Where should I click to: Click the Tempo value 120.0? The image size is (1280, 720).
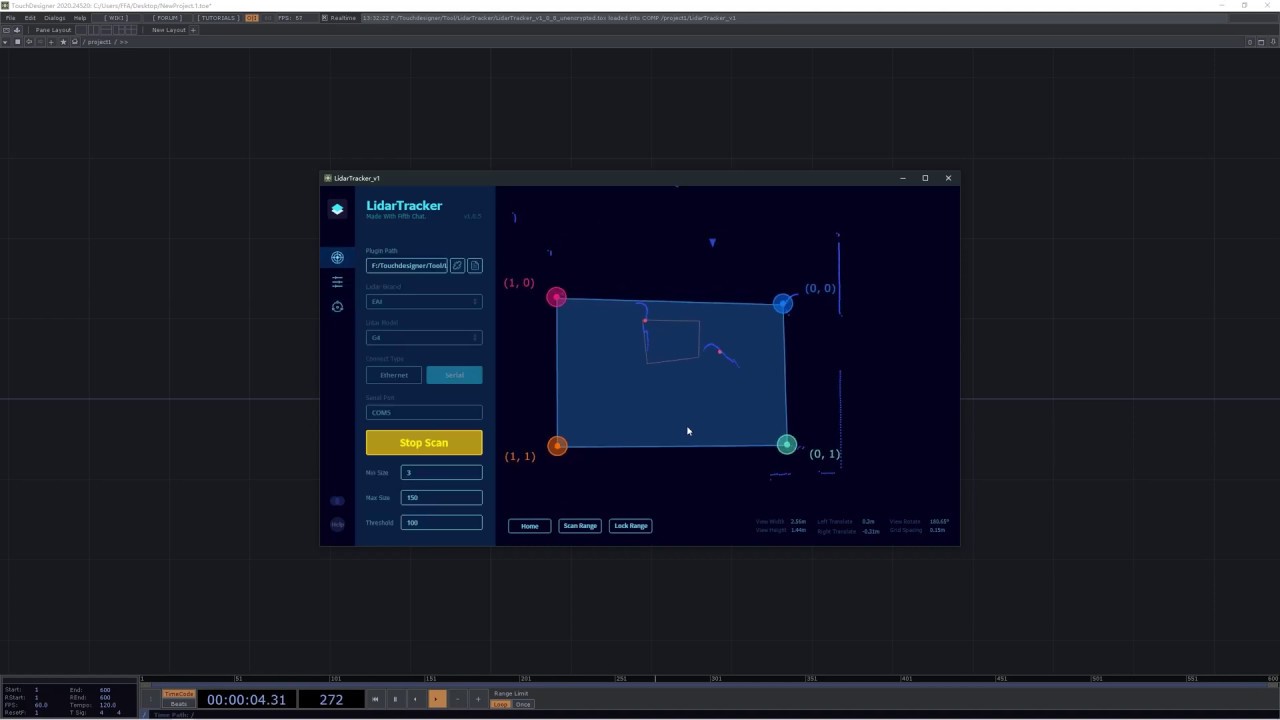pyautogui.click(x=107, y=704)
